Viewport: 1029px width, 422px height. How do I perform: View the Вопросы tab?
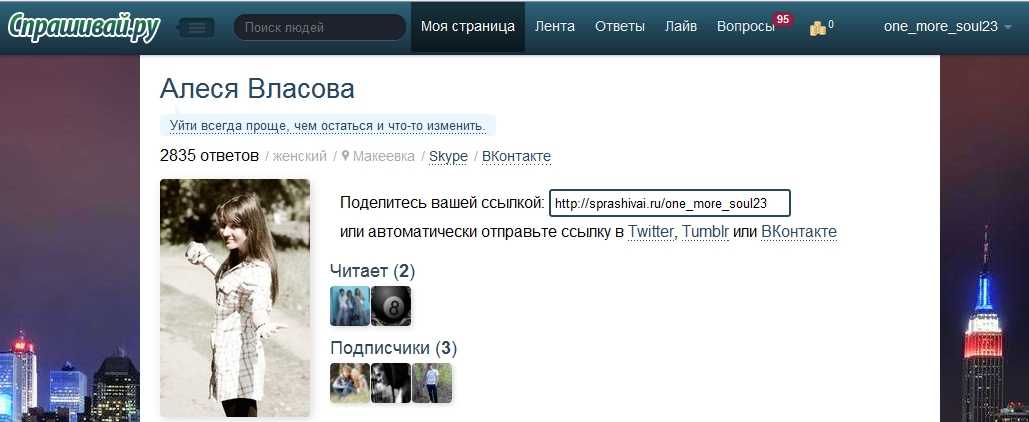coord(746,27)
